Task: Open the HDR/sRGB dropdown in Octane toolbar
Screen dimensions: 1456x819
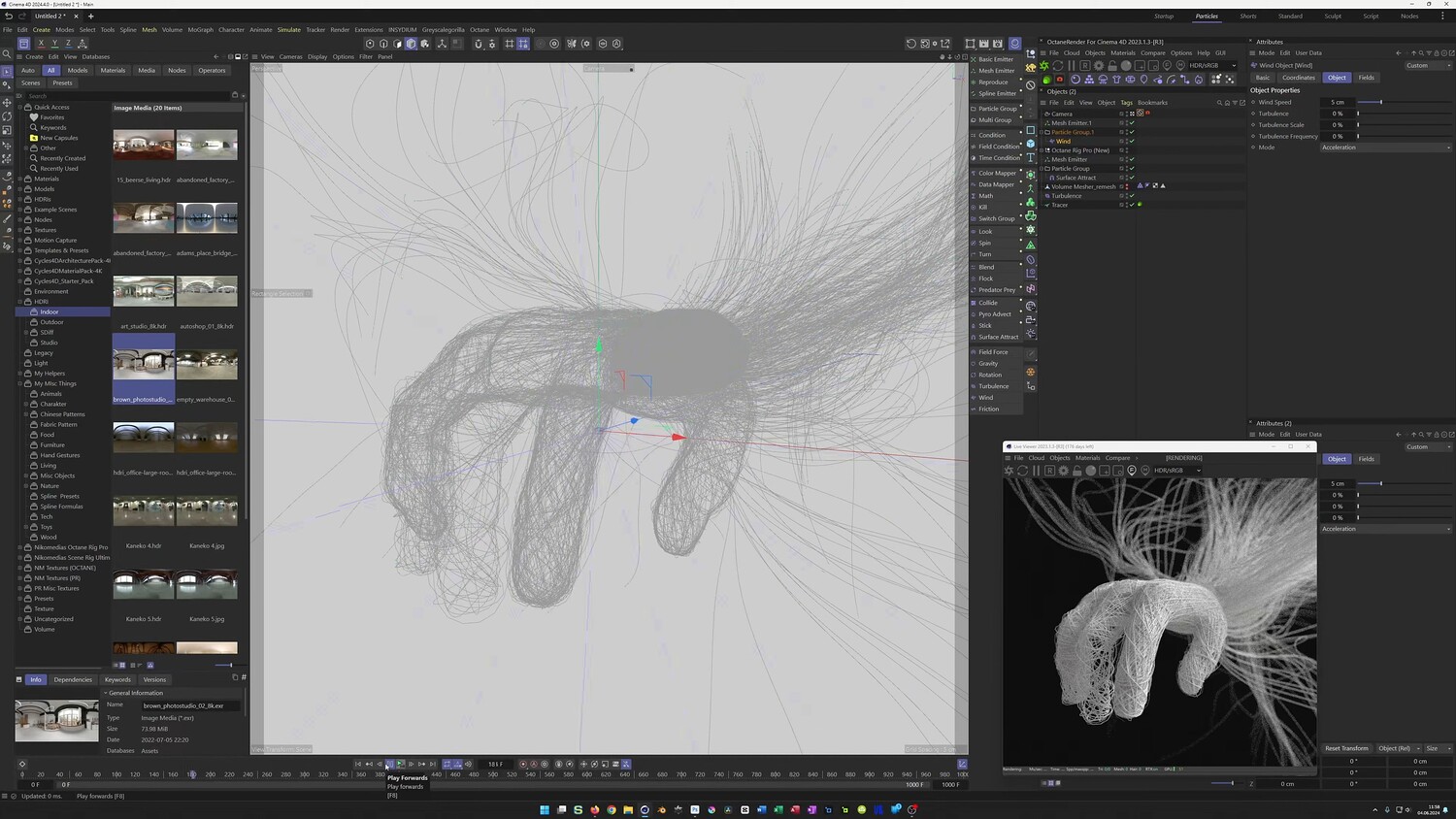Action: click(x=1212, y=66)
